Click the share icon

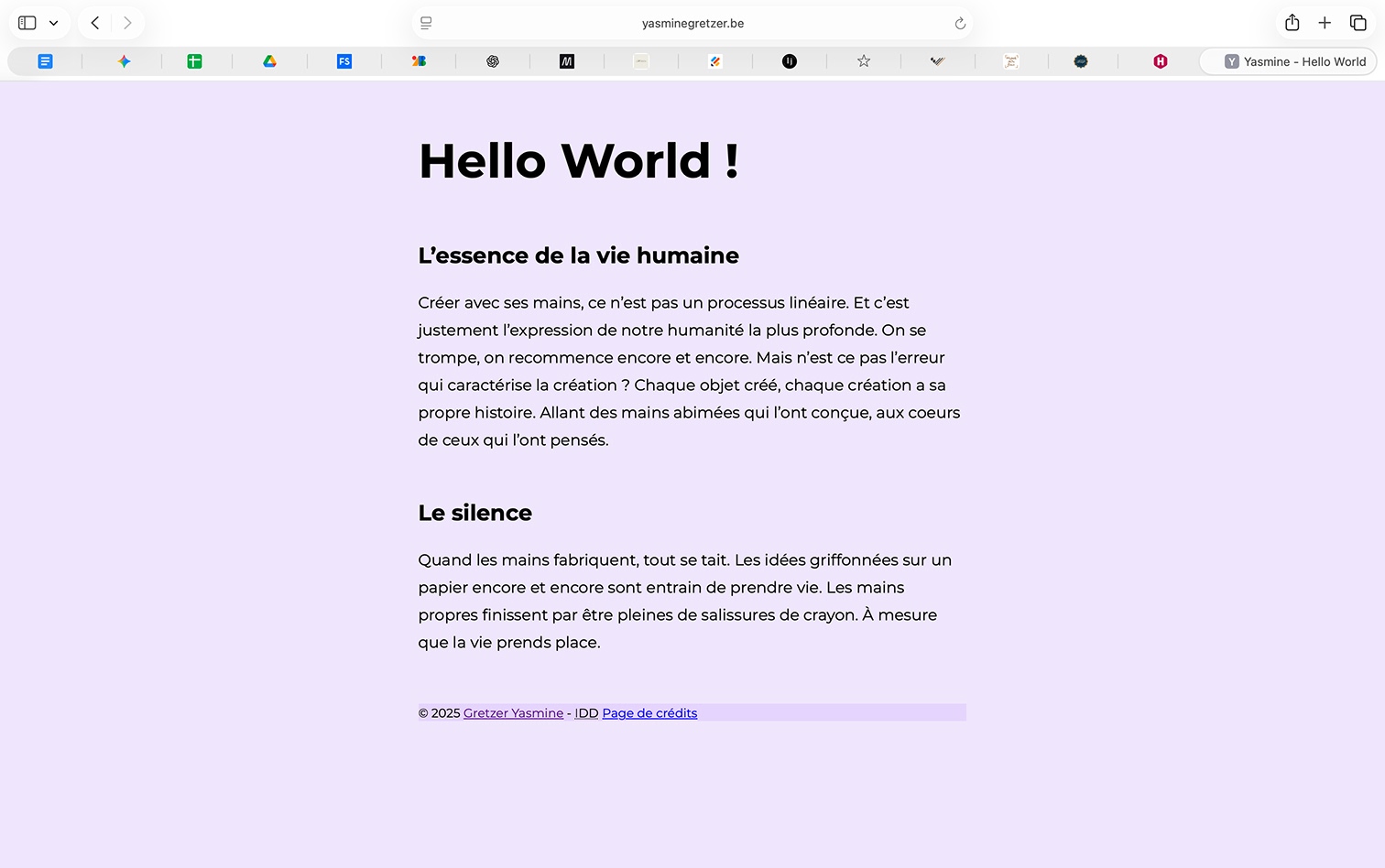click(x=1292, y=22)
